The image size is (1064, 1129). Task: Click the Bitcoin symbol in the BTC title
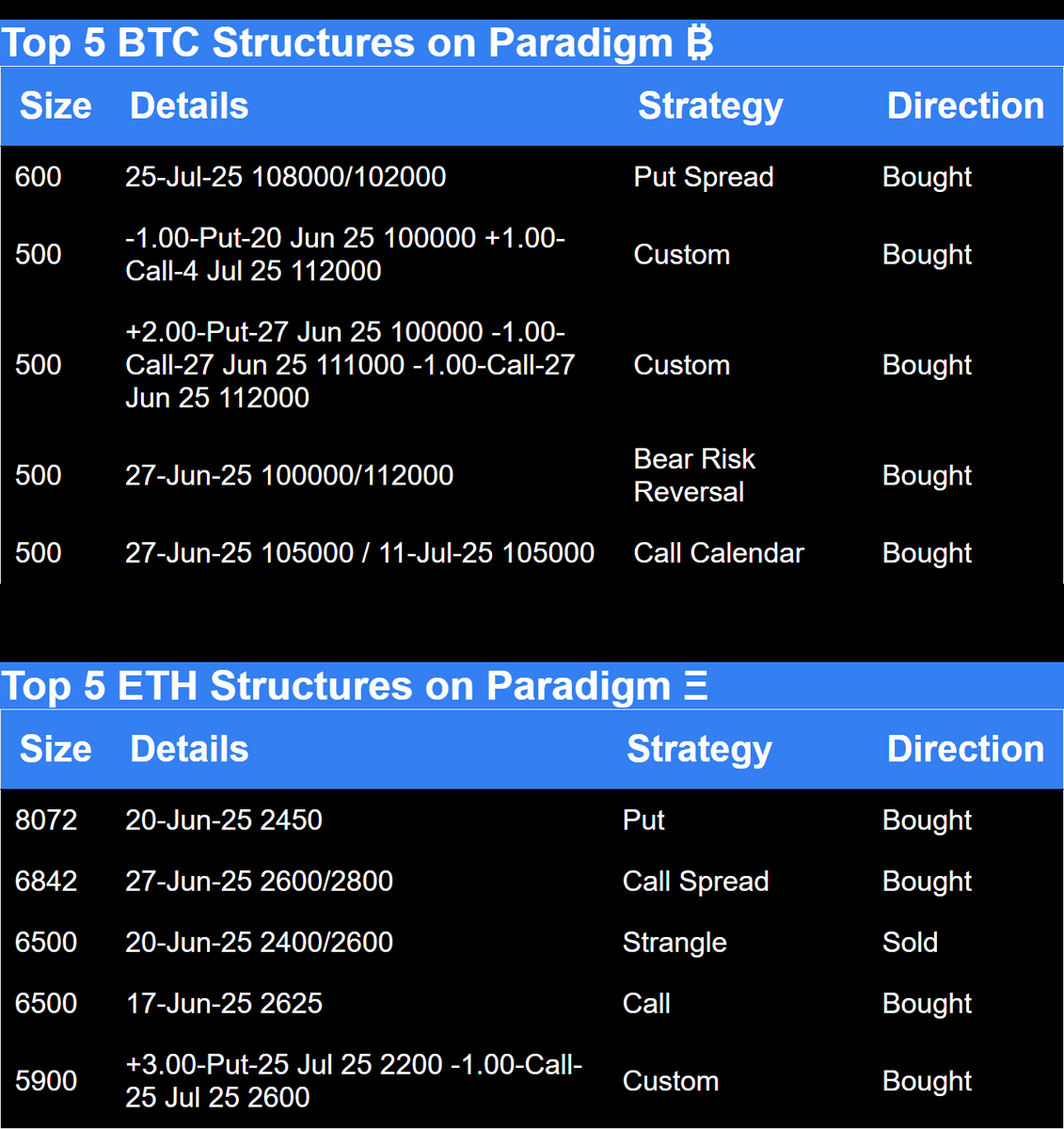pyautogui.click(x=699, y=43)
